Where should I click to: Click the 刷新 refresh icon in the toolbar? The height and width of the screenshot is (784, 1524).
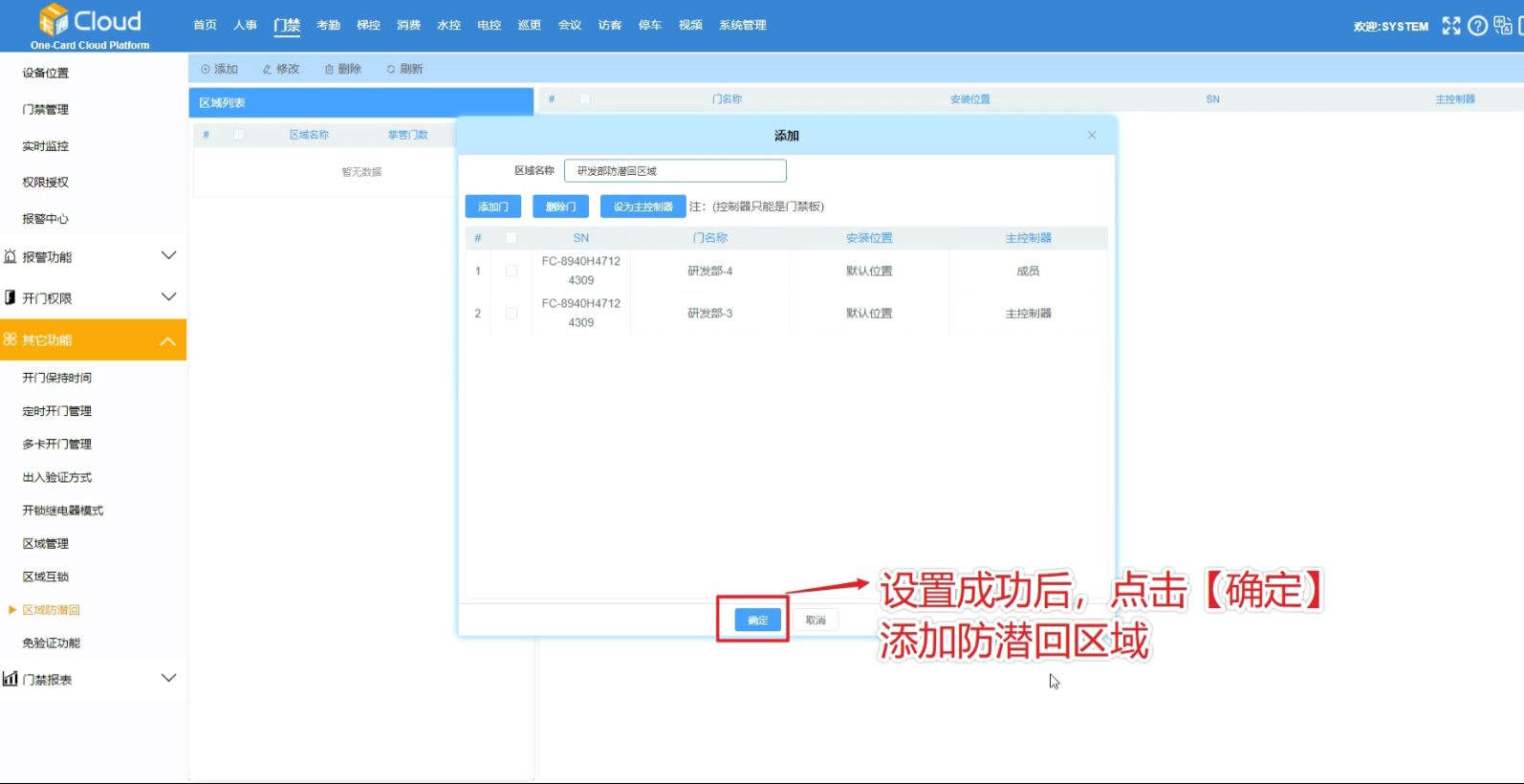coord(391,69)
